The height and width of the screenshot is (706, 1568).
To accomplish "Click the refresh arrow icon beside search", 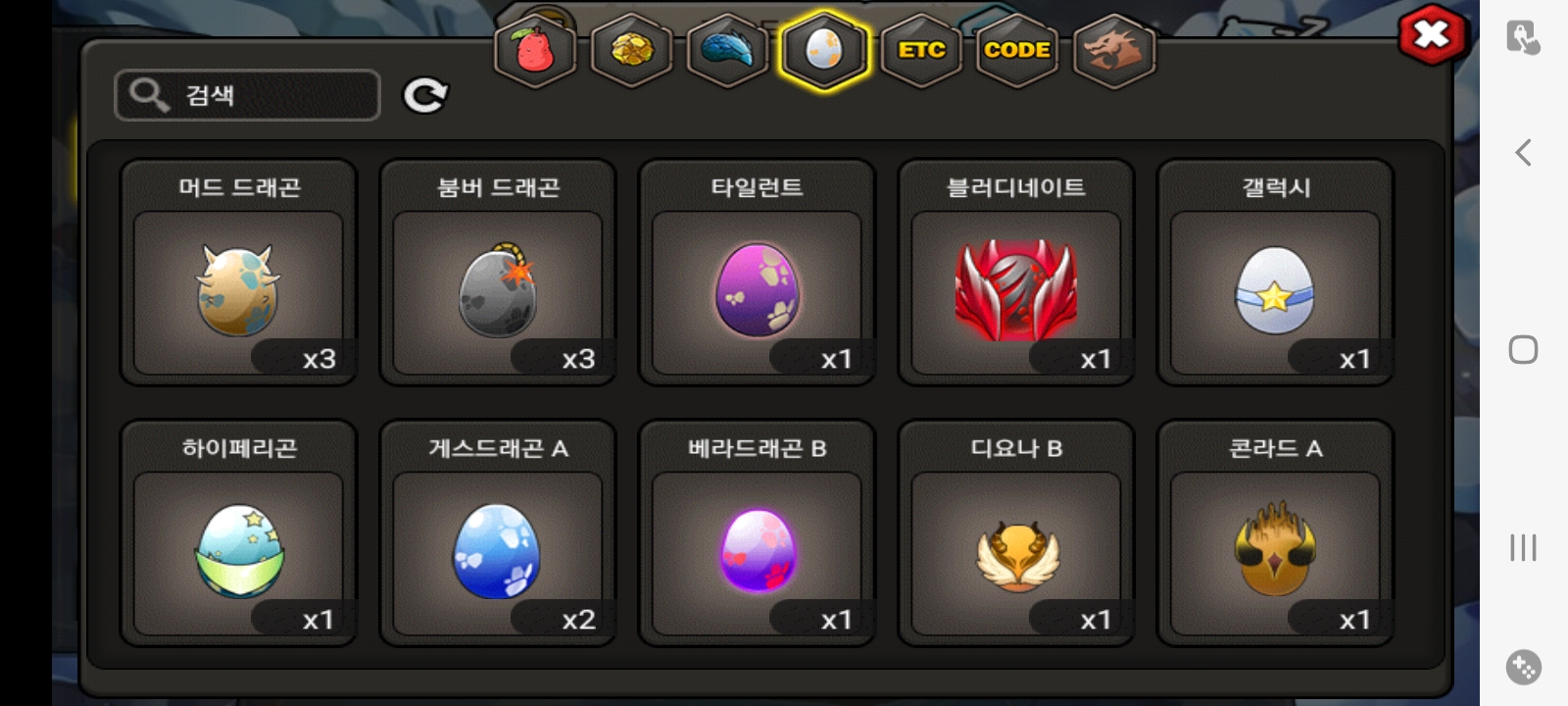I will coord(425,95).
